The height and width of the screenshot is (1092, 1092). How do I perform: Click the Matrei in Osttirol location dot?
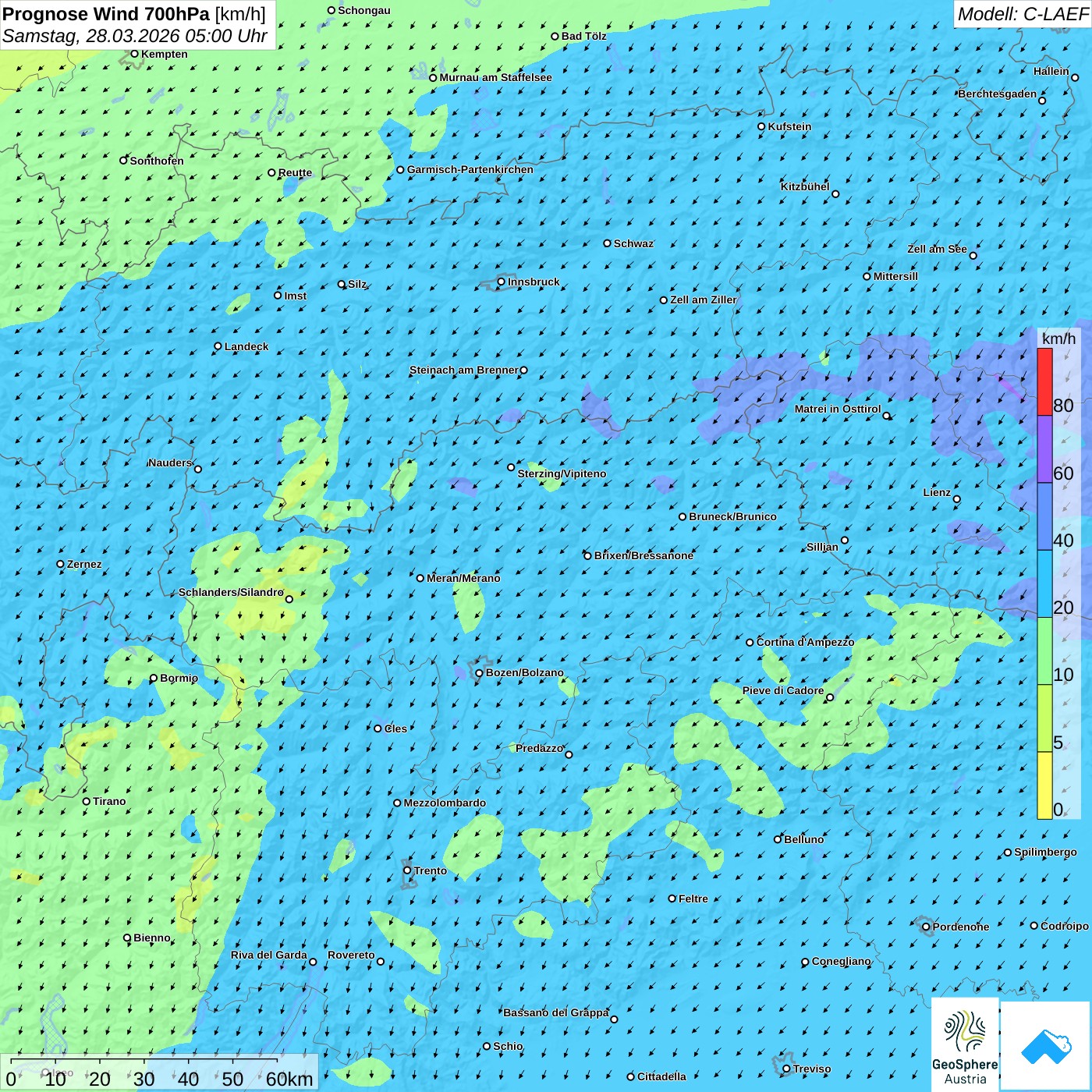click(x=886, y=416)
